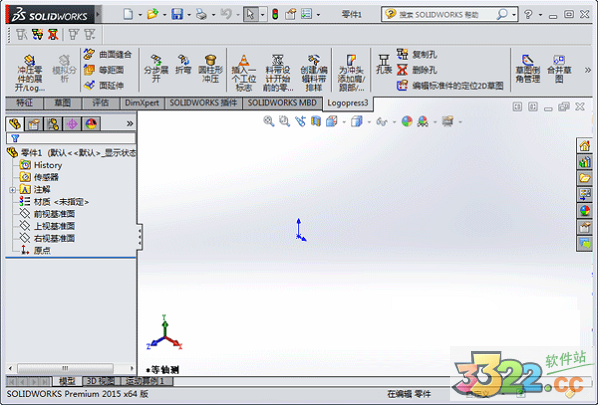This screenshot has width=600, height=406.
Task: Click the Edit Appearance color ball icon
Action: pos(407,121)
